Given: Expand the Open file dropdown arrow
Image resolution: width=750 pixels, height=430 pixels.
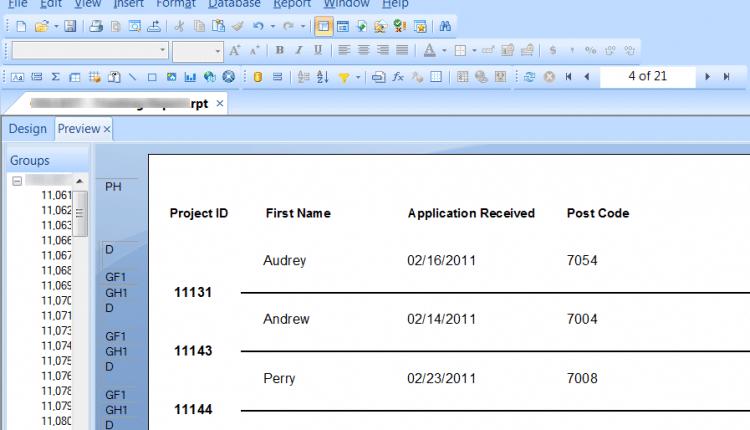Looking at the screenshot, I should (56, 26).
